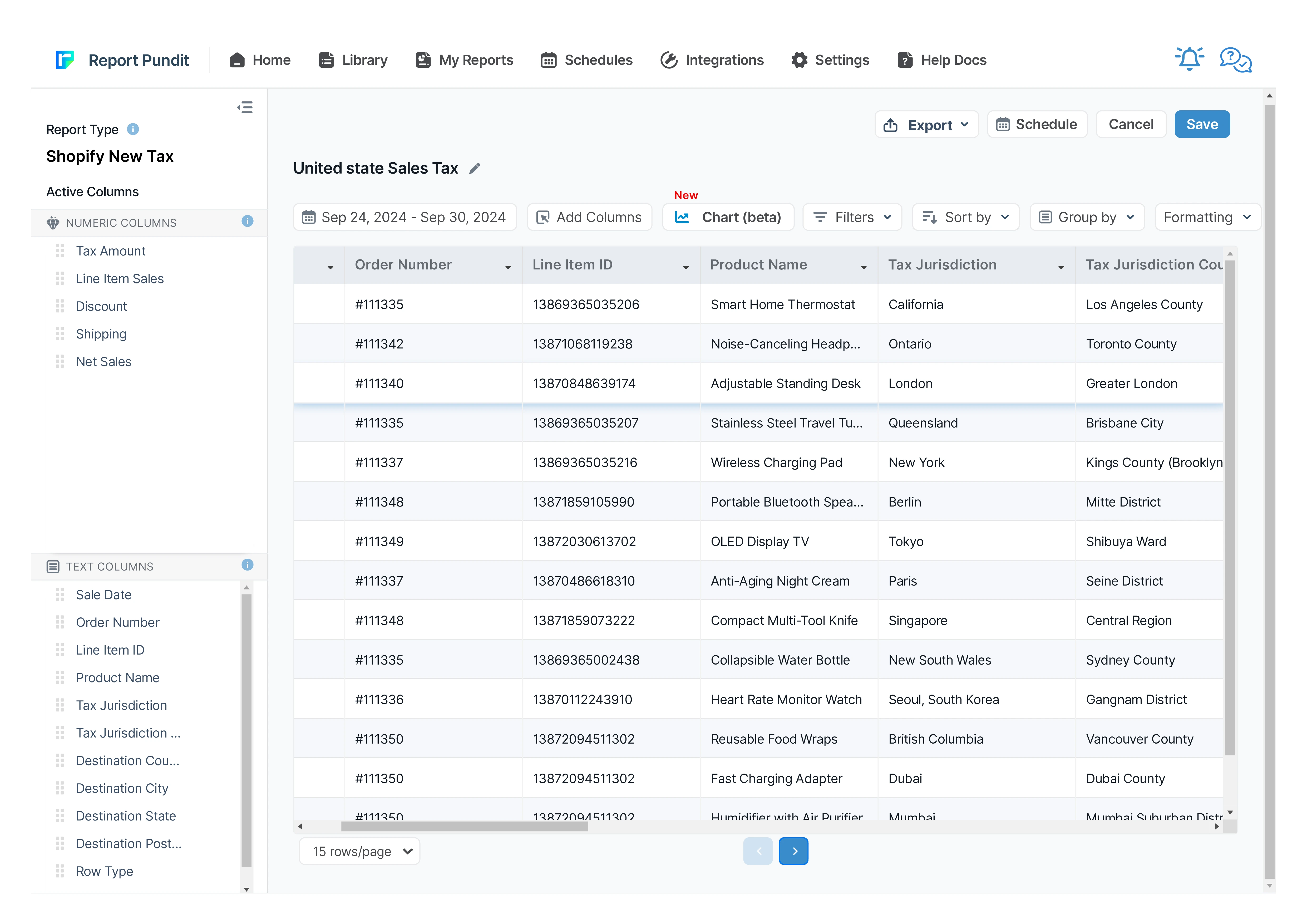
Task: Click the Report Type info icon
Action: click(133, 129)
